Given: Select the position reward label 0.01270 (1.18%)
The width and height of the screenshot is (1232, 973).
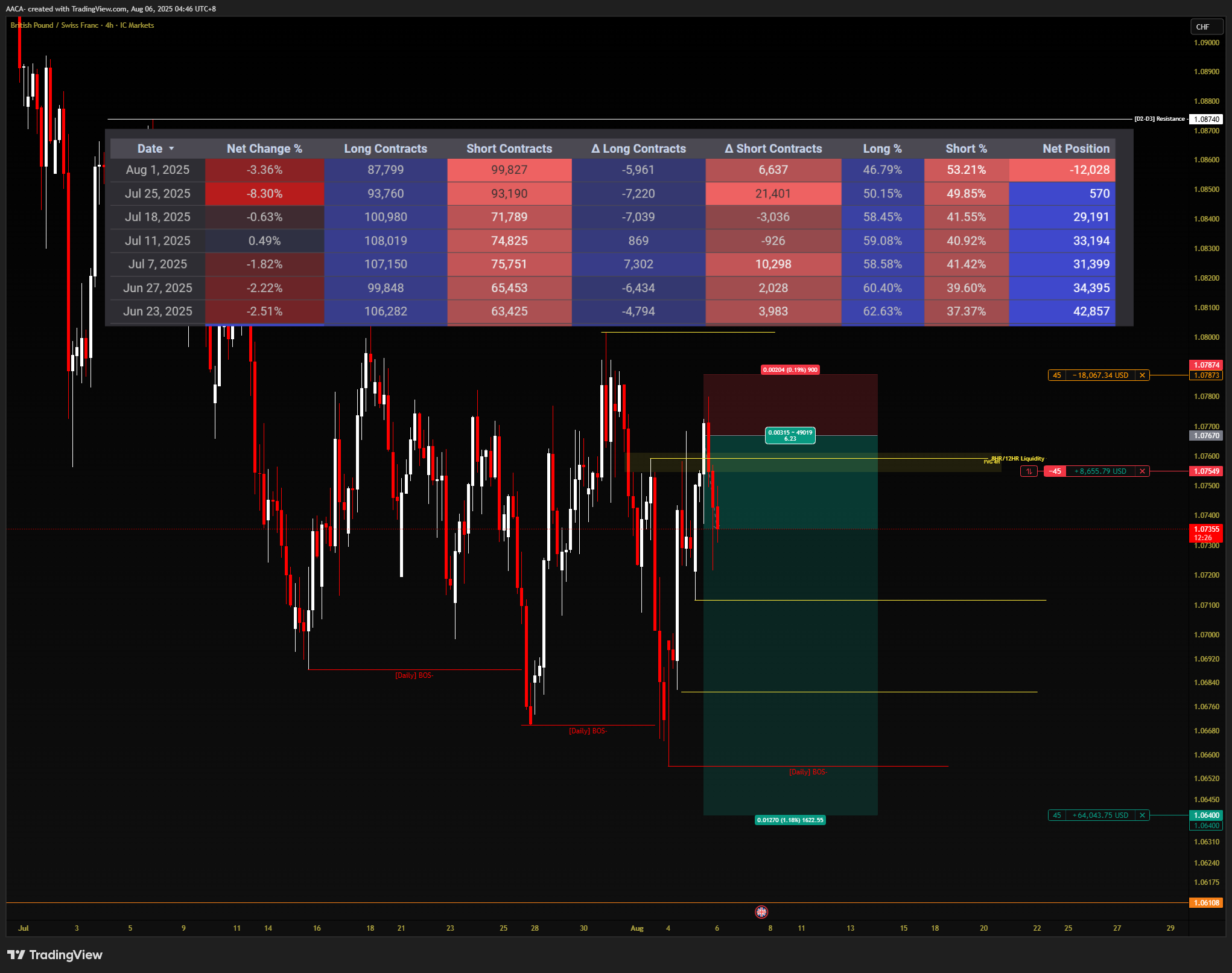Looking at the screenshot, I should [790, 820].
